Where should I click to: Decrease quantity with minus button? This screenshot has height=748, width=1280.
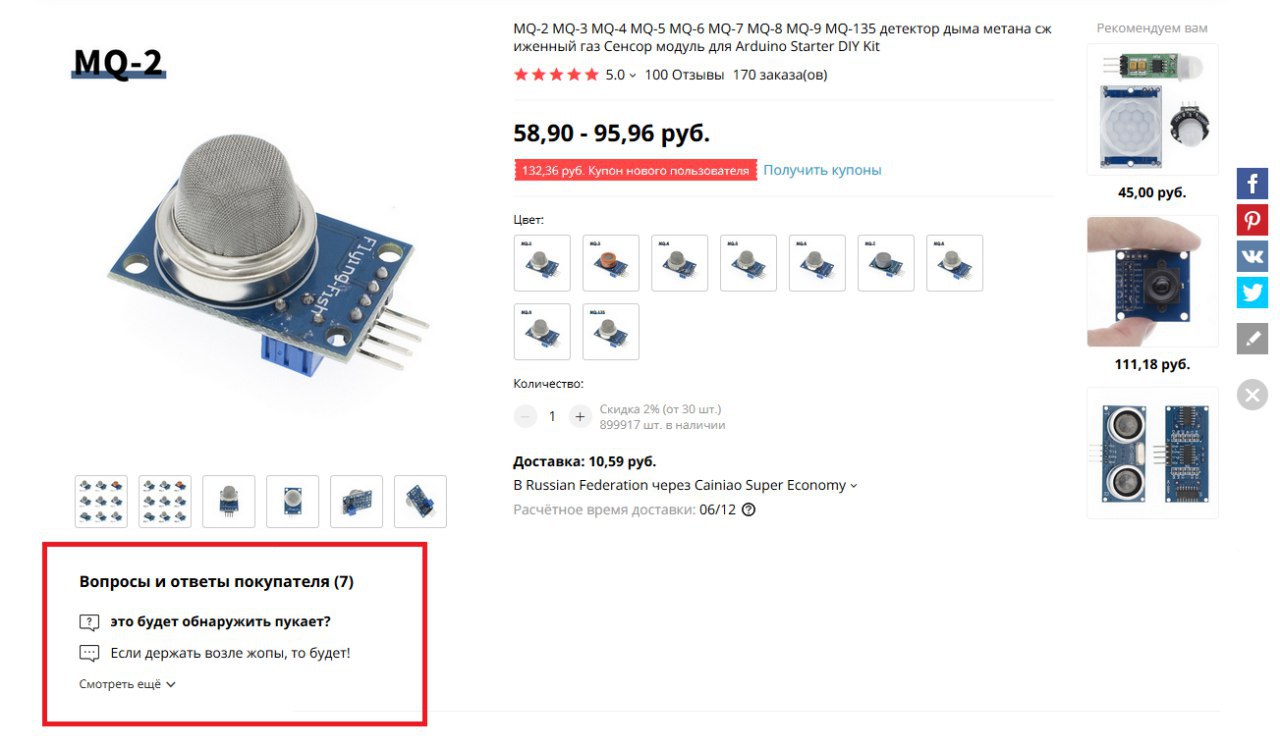click(525, 416)
